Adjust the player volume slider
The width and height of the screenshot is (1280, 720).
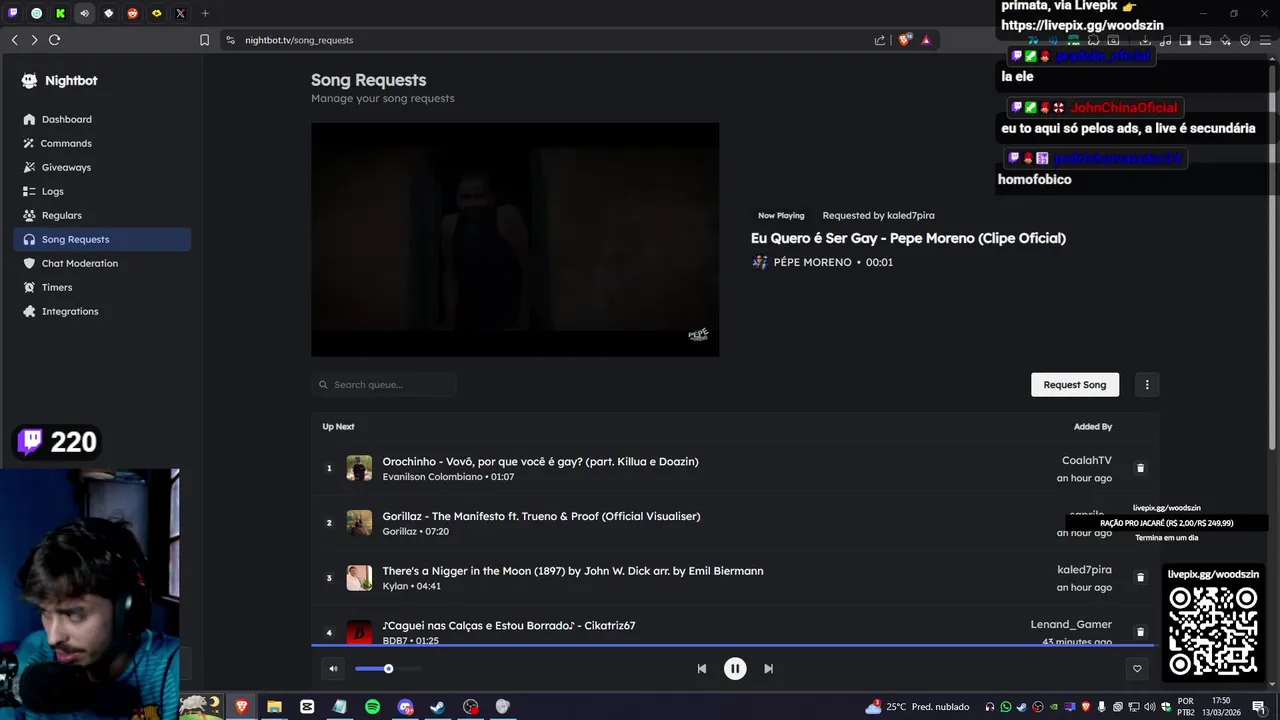pyautogui.click(x=388, y=669)
